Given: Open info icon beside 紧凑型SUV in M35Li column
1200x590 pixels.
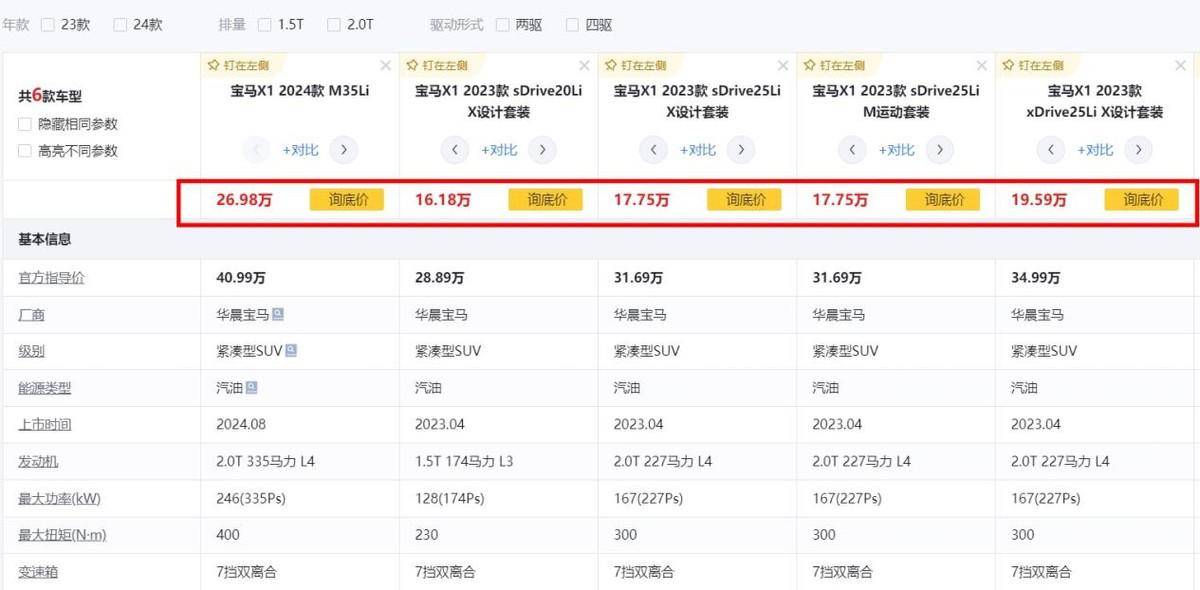Looking at the screenshot, I should click(x=291, y=350).
